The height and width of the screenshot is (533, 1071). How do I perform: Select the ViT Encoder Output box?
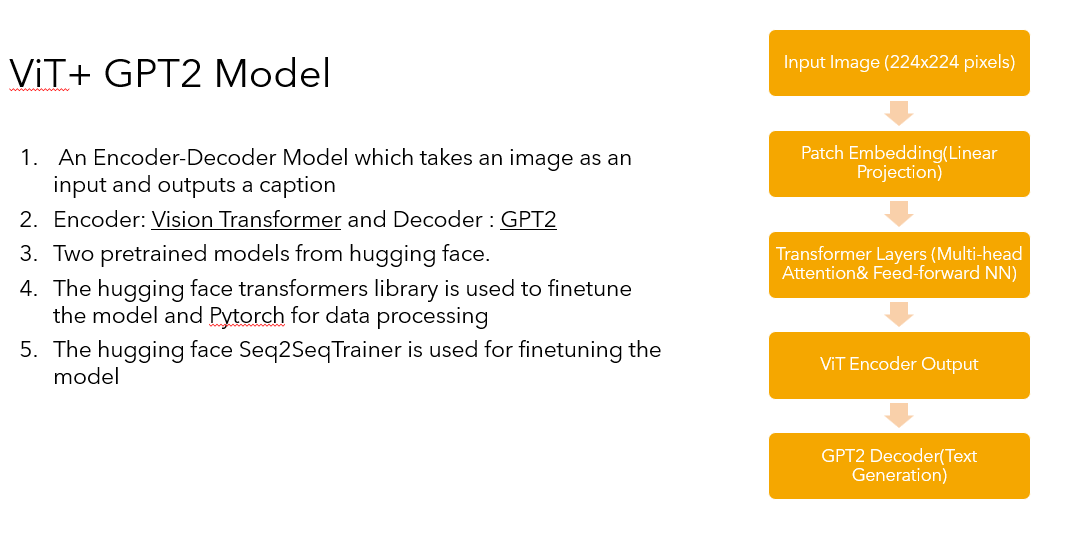click(899, 364)
